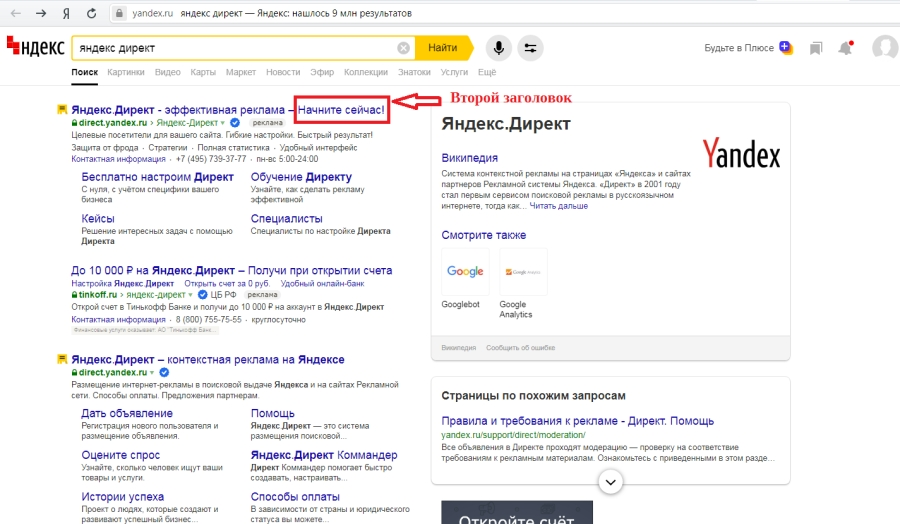The image size is (900, 524).
Task: Switch to the Знатоки tab
Action: (x=414, y=72)
